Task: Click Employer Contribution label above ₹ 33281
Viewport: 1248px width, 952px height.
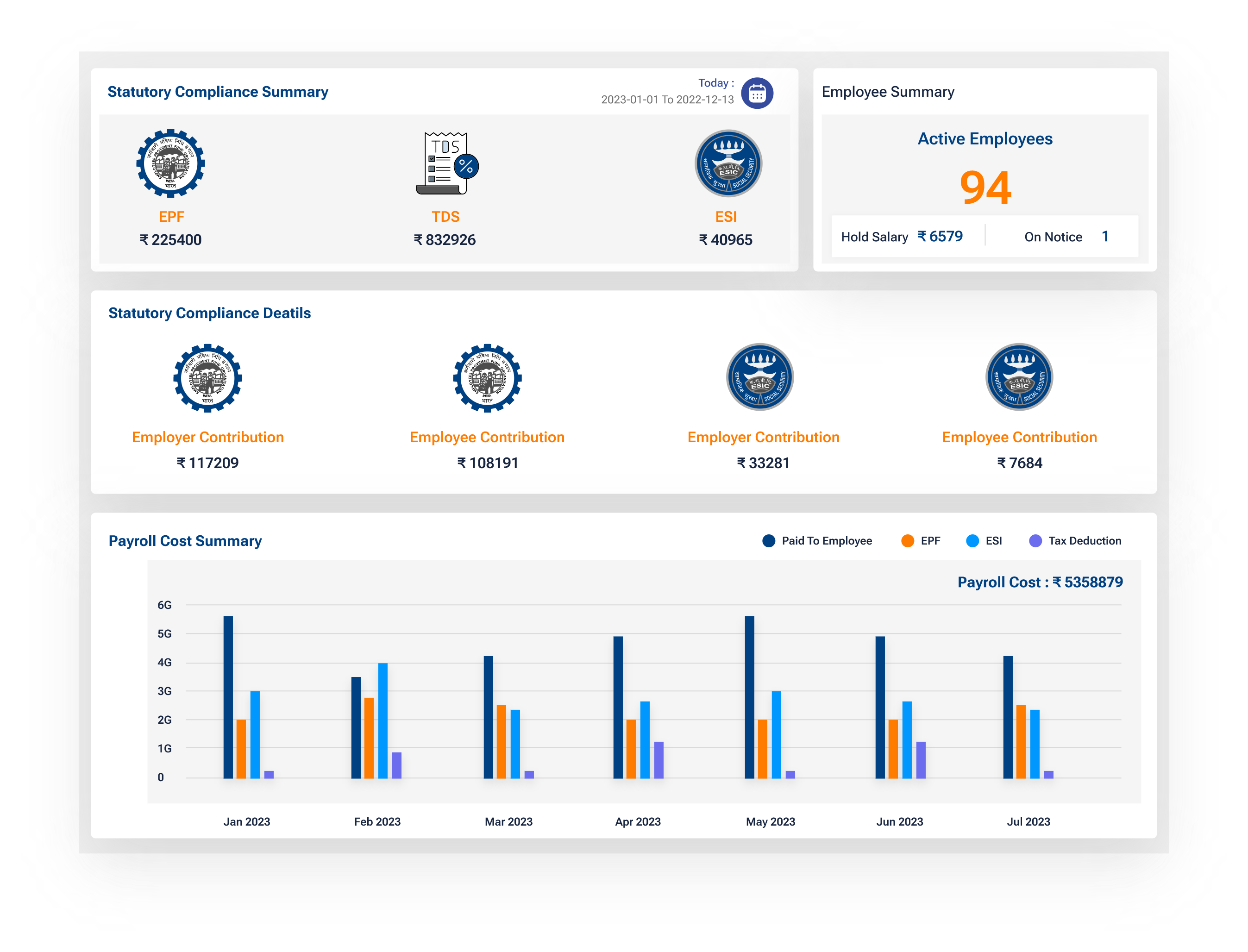Action: [763, 438]
